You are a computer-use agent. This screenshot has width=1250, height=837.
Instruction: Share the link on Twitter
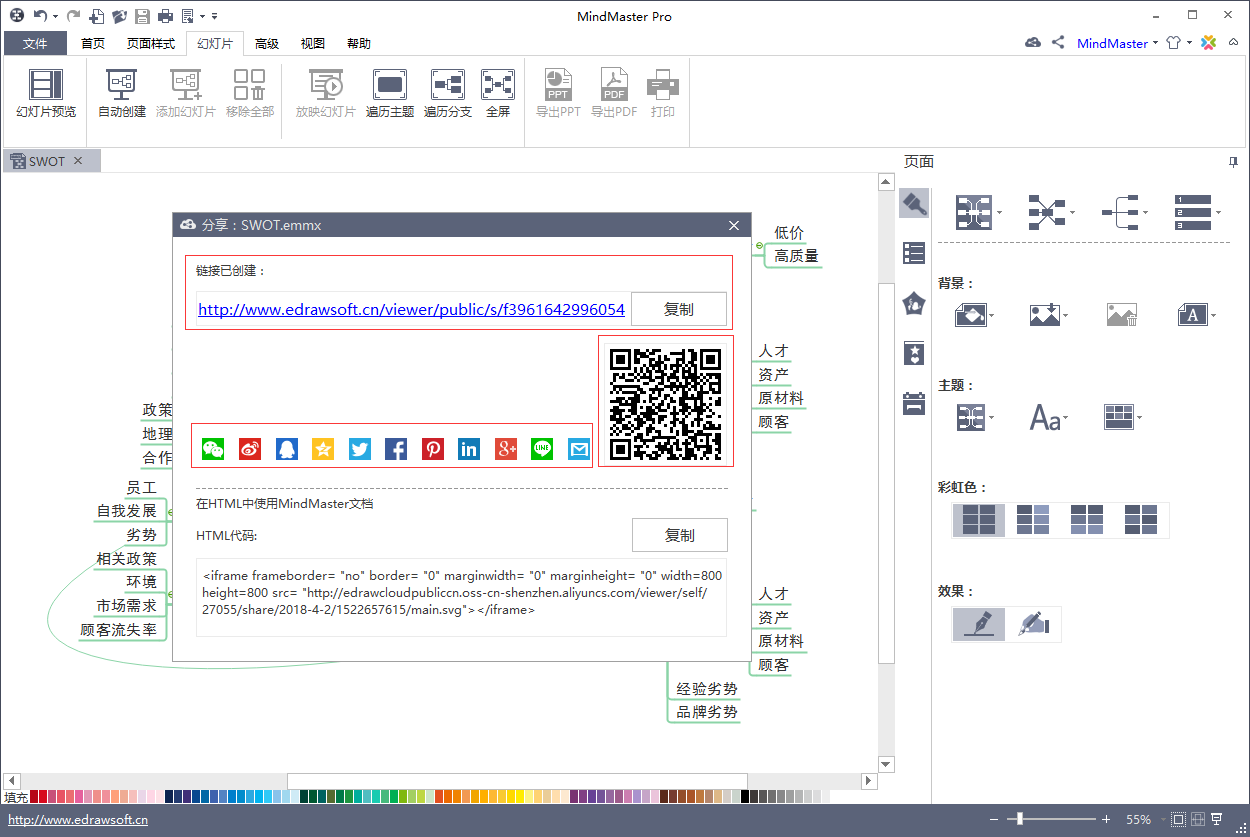coord(360,449)
